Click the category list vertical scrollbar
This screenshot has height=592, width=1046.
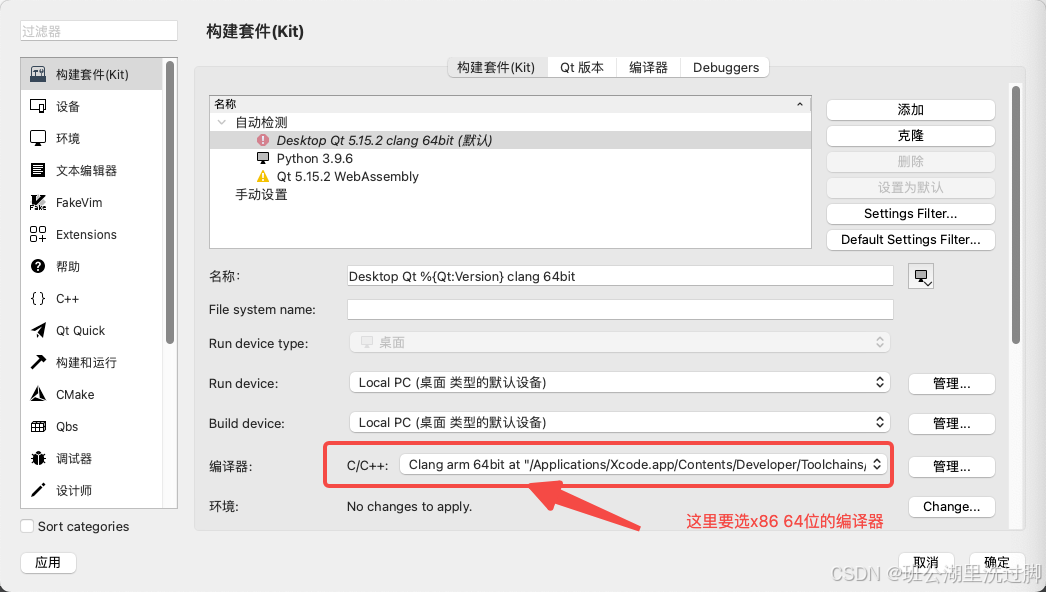click(170, 202)
